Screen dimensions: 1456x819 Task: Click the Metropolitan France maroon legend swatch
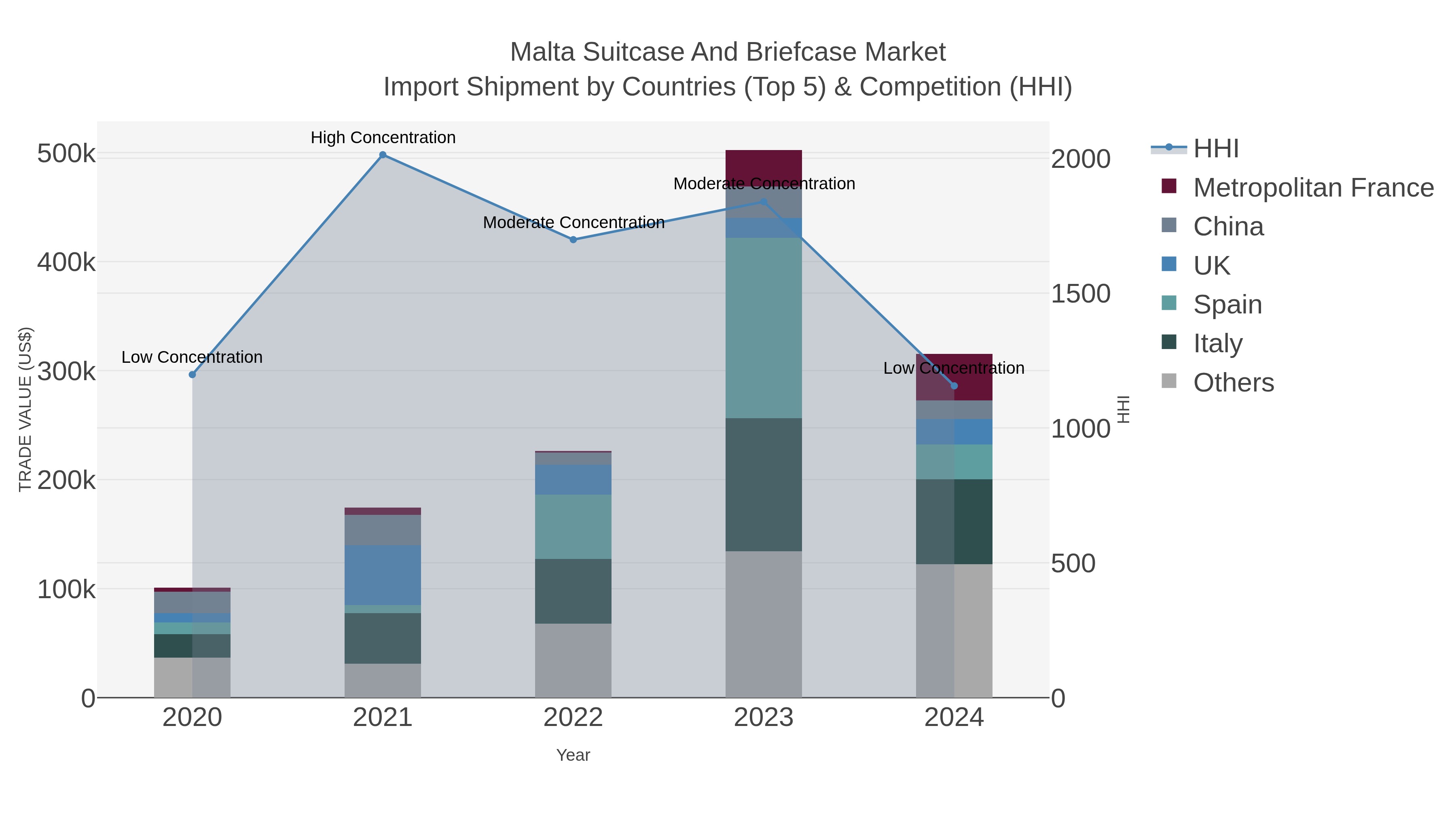(1169, 186)
